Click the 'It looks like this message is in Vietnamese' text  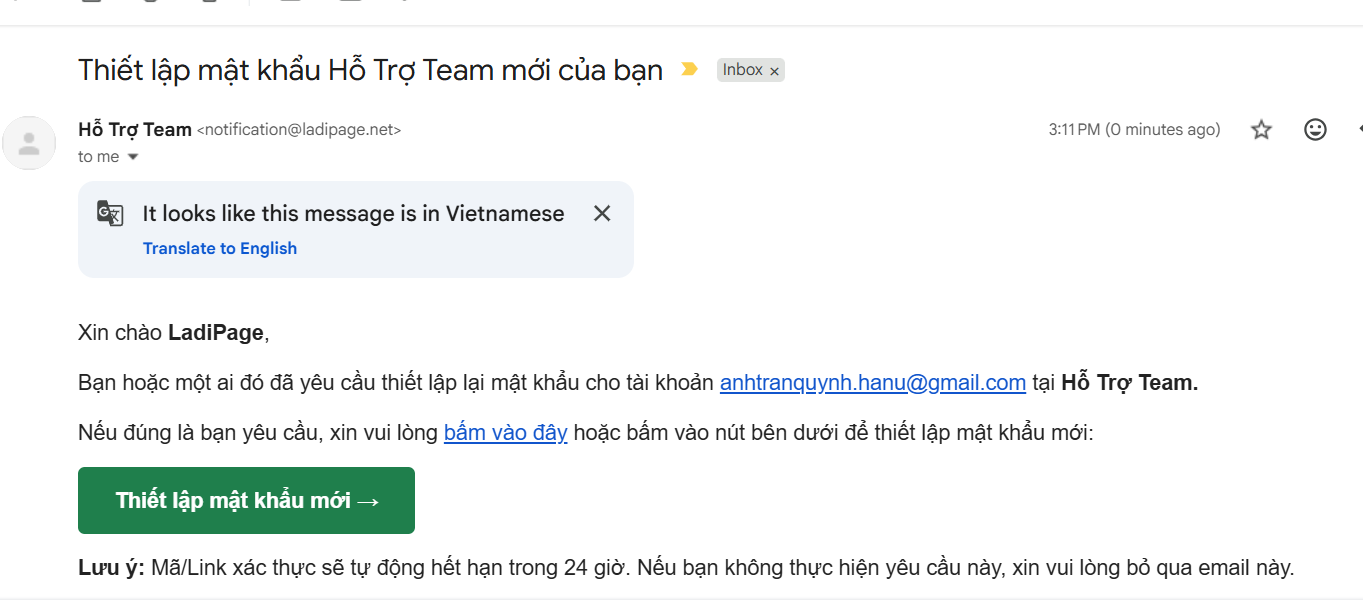coord(354,213)
